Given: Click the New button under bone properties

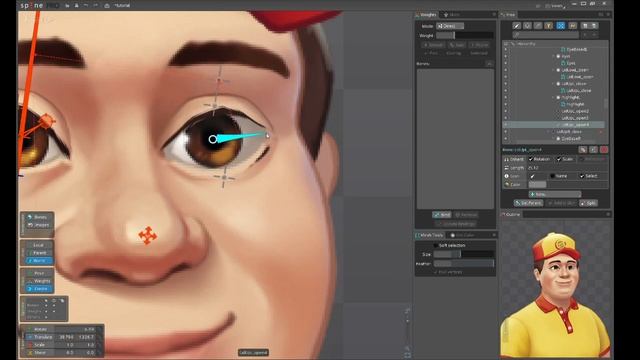Looking at the screenshot, I should [555, 194].
